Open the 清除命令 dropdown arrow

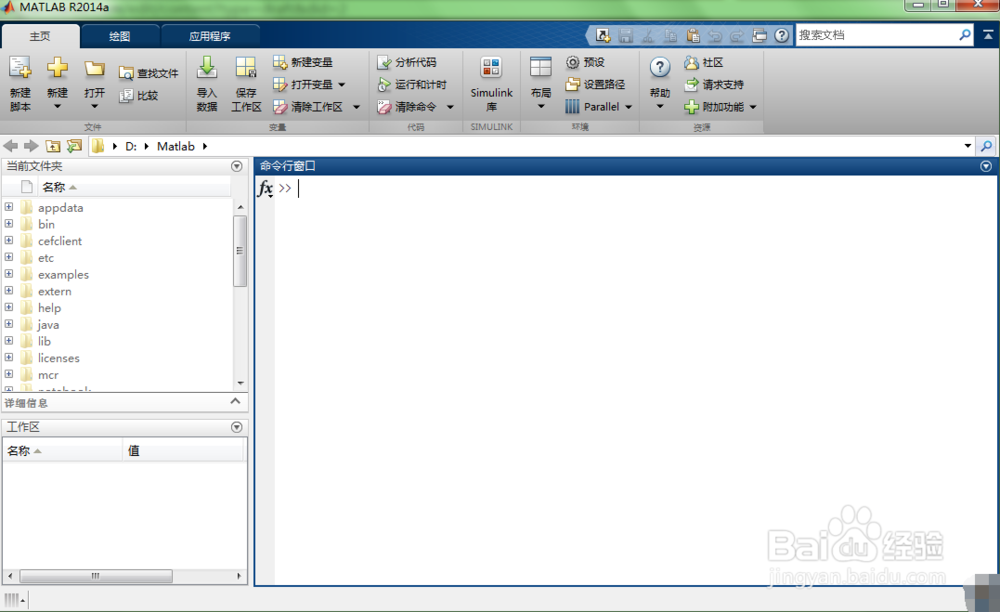pyautogui.click(x=450, y=107)
